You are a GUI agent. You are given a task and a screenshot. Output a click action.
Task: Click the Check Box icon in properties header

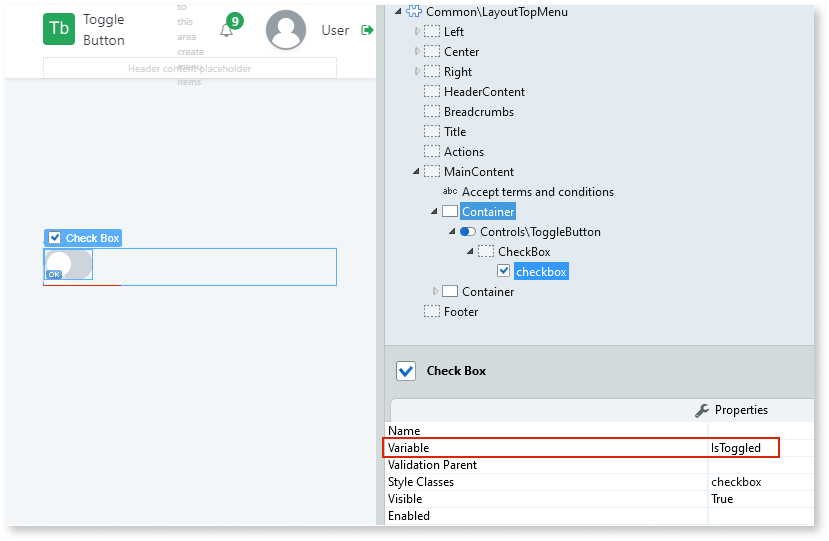point(406,371)
